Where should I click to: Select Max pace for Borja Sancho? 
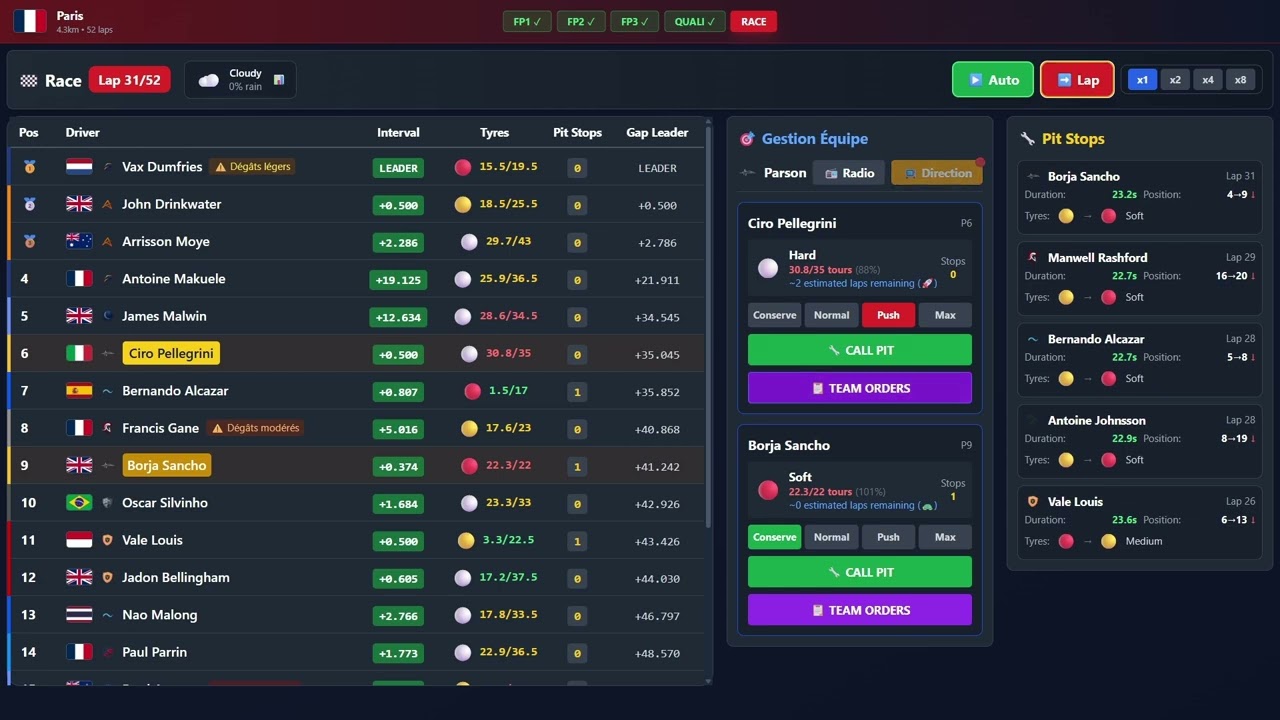tap(944, 537)
